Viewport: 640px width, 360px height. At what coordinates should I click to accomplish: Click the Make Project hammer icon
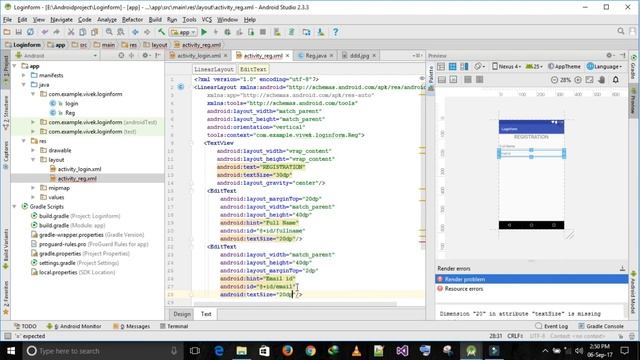point(162,32)
